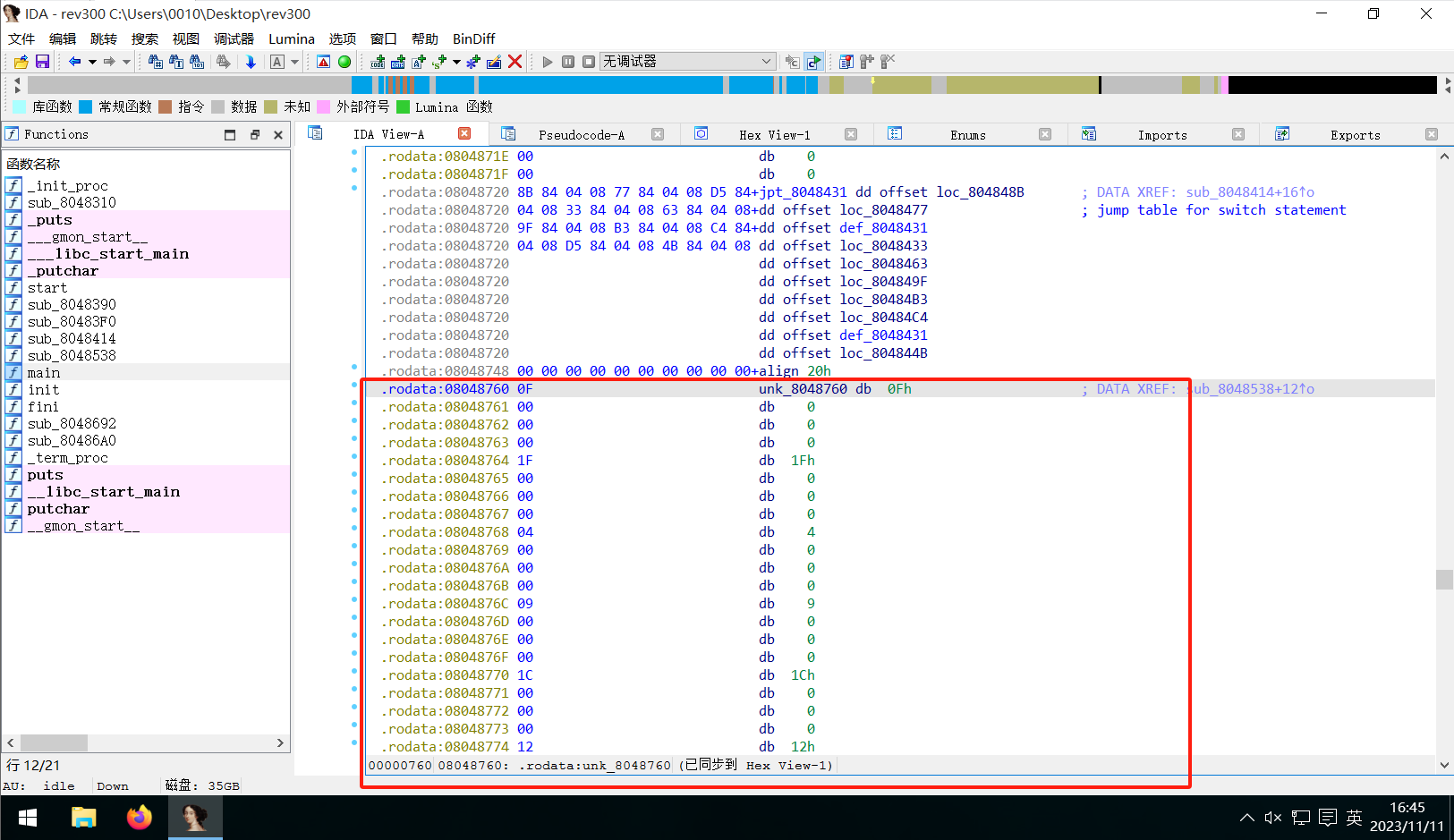The width and height of the screenshot is (1454, 840).
Task: Select sub_8048414 in the Functions list
Action: tap(147, 338)
